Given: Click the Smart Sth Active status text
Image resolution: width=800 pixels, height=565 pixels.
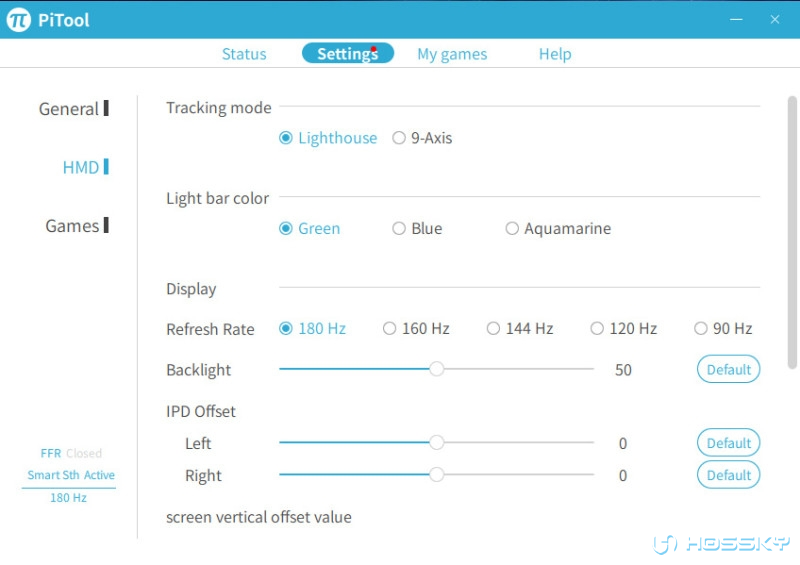Looking at the screenshot, I should pyautogui.click(x=71, y=475).
